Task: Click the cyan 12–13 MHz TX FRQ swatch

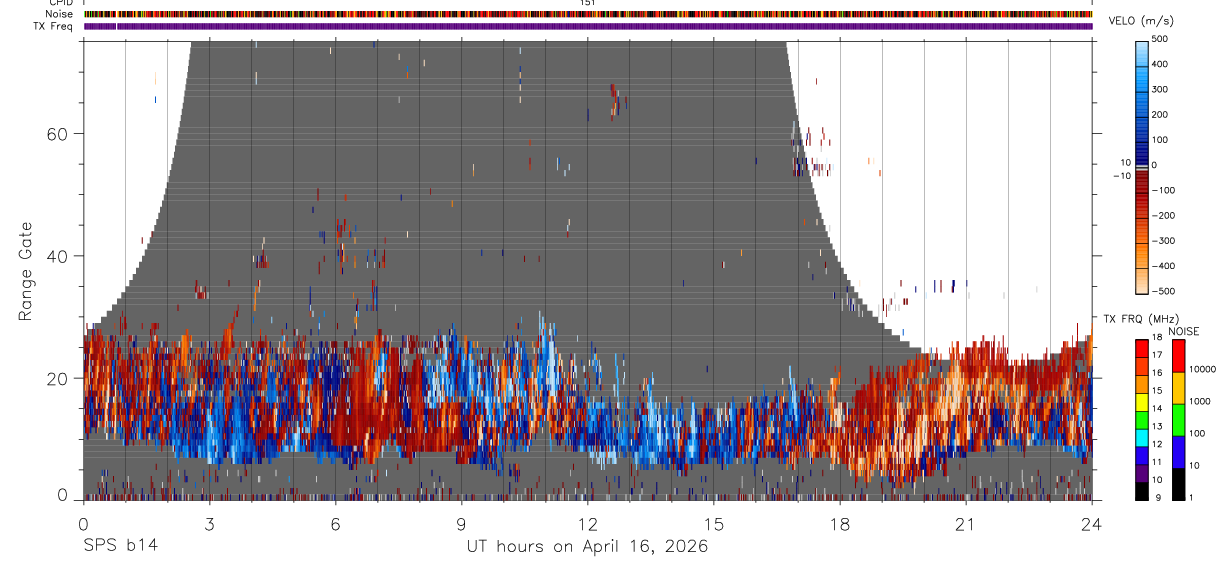Action: [1141, 438]
